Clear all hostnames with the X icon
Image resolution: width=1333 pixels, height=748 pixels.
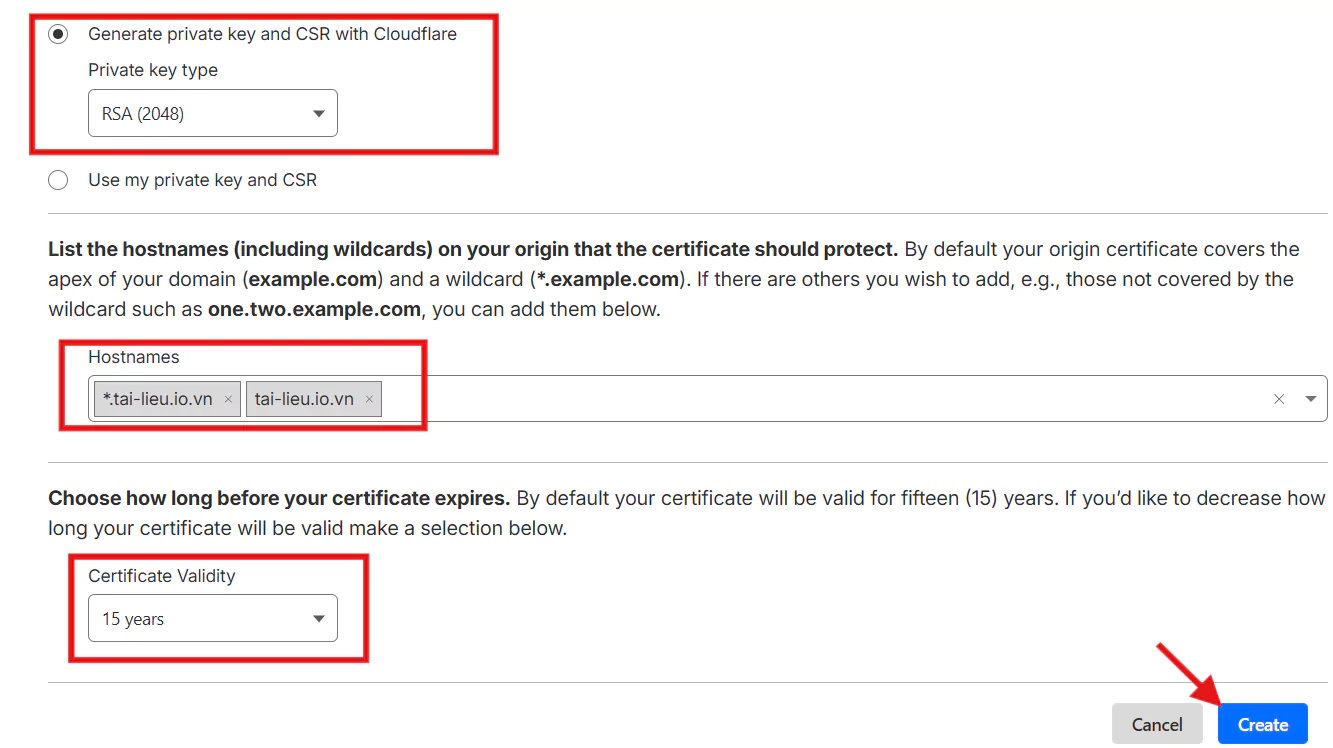(x=1279, y=399)
